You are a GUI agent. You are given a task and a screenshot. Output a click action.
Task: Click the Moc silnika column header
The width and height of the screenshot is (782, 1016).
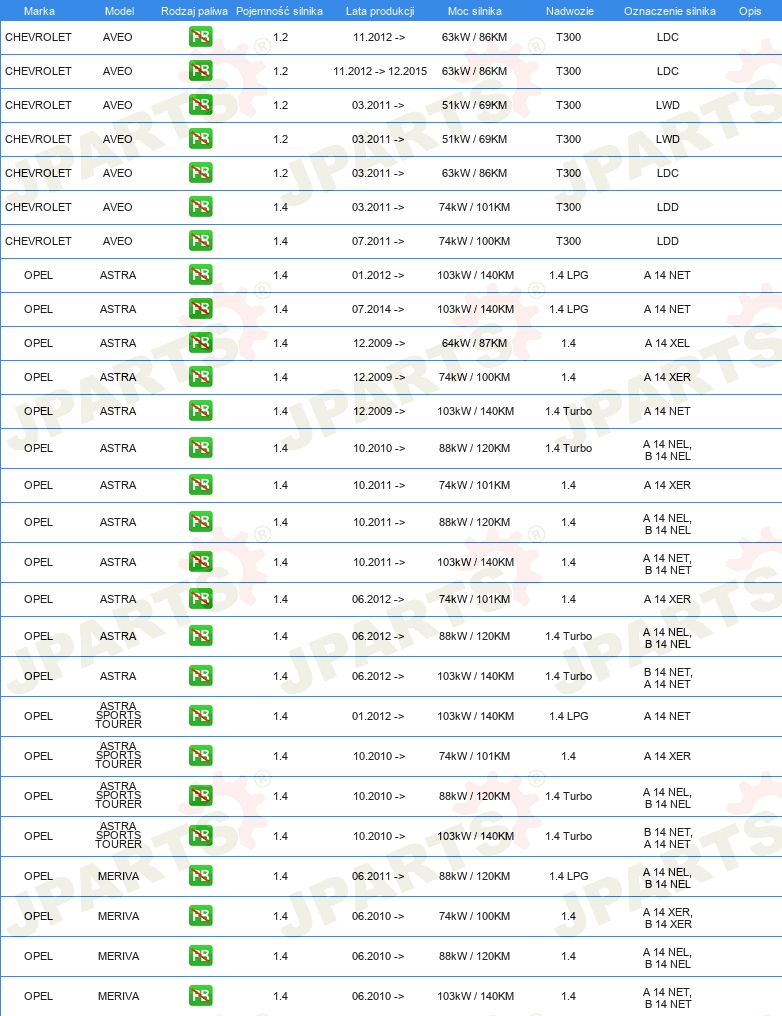474,11
